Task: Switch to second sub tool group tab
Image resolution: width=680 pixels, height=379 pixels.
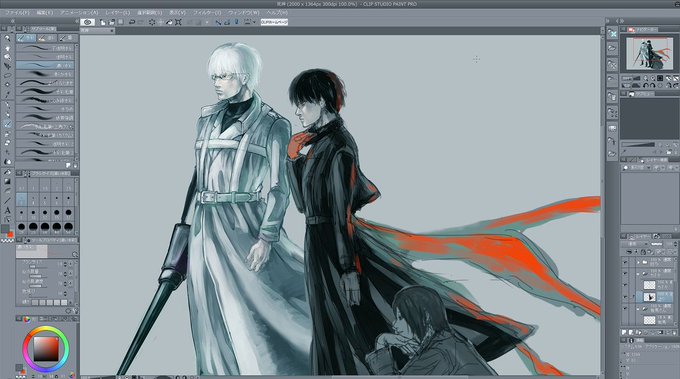Action: click(x=46, y=38)
